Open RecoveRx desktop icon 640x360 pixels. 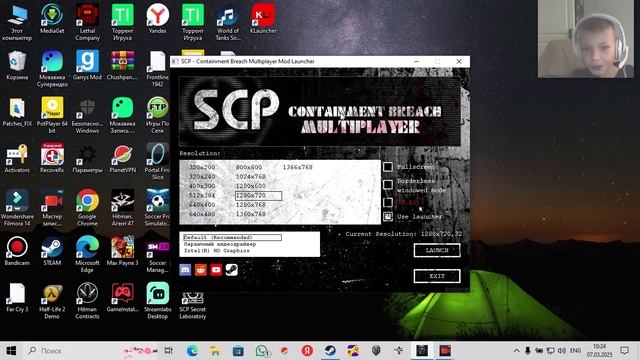pos(52,158)
